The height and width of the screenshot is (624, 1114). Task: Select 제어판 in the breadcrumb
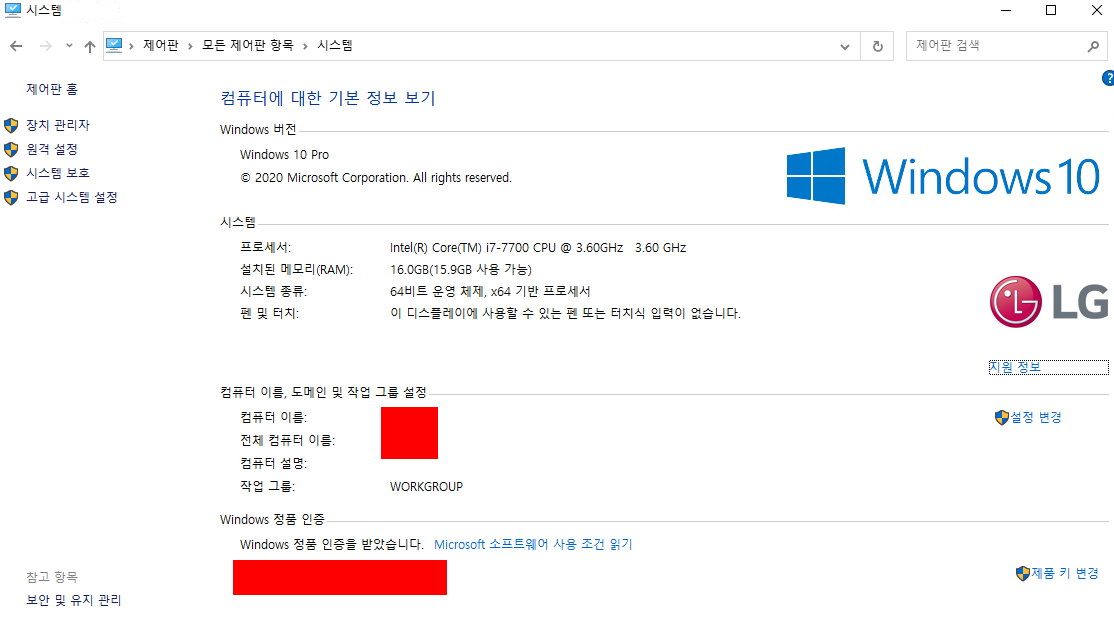(x=161, y=45)
